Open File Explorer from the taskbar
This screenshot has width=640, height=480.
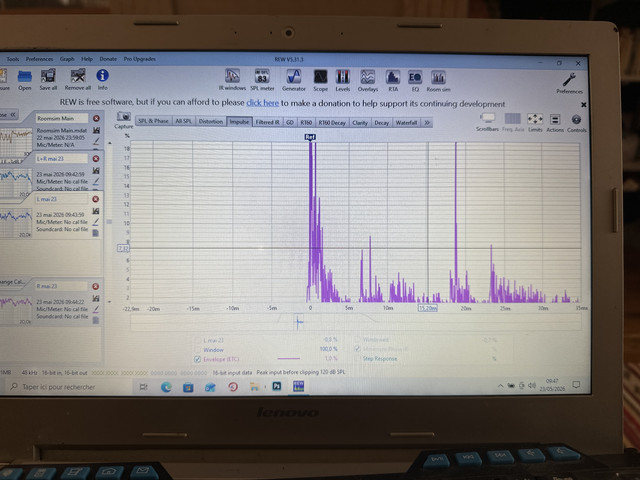coord(254,386)
